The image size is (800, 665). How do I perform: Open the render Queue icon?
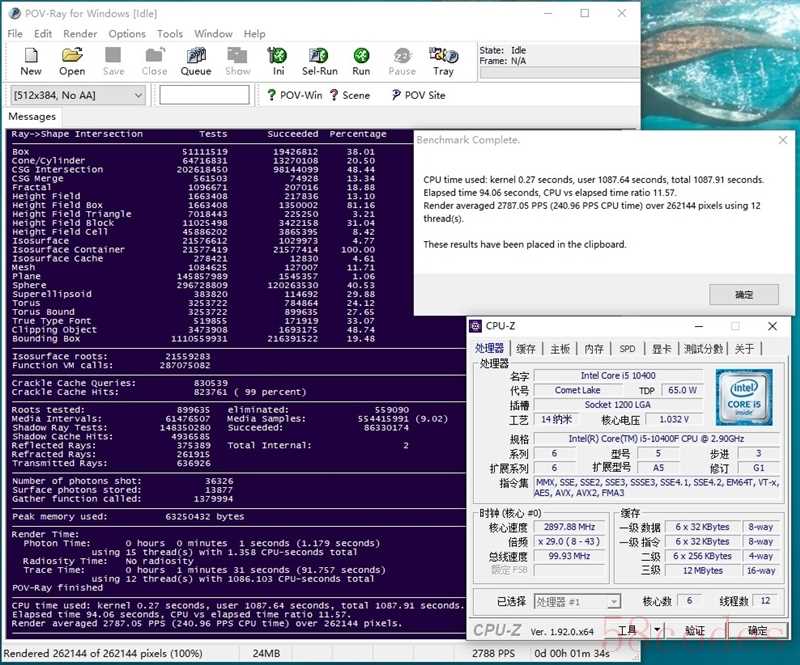196,61
